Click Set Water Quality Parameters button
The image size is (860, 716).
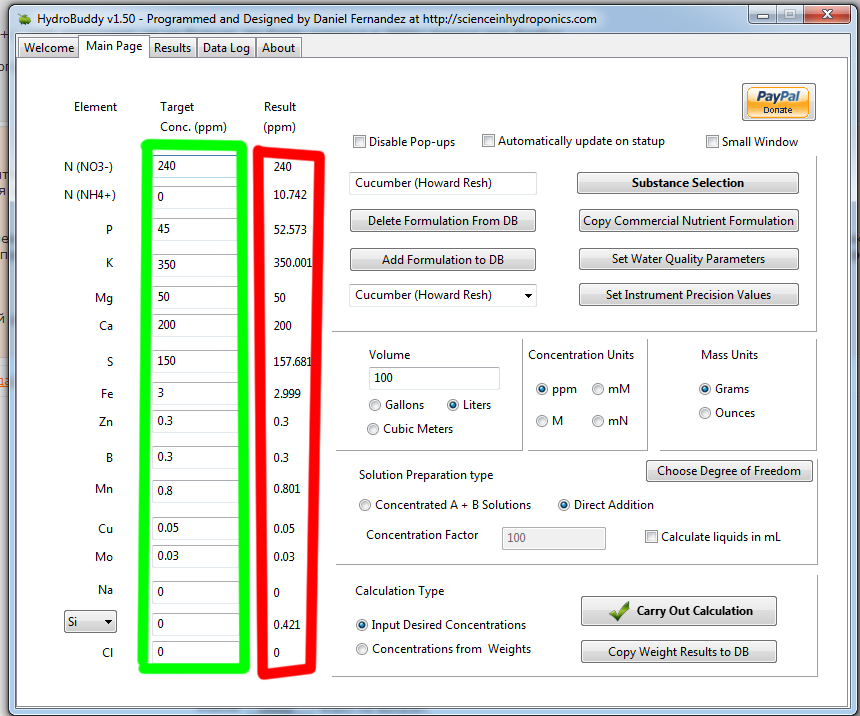point(688,259)
